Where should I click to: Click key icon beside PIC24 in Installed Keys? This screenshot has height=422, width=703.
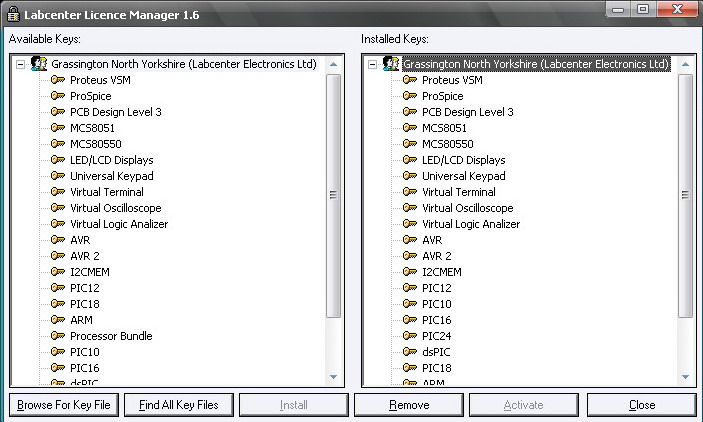point(410,336)
